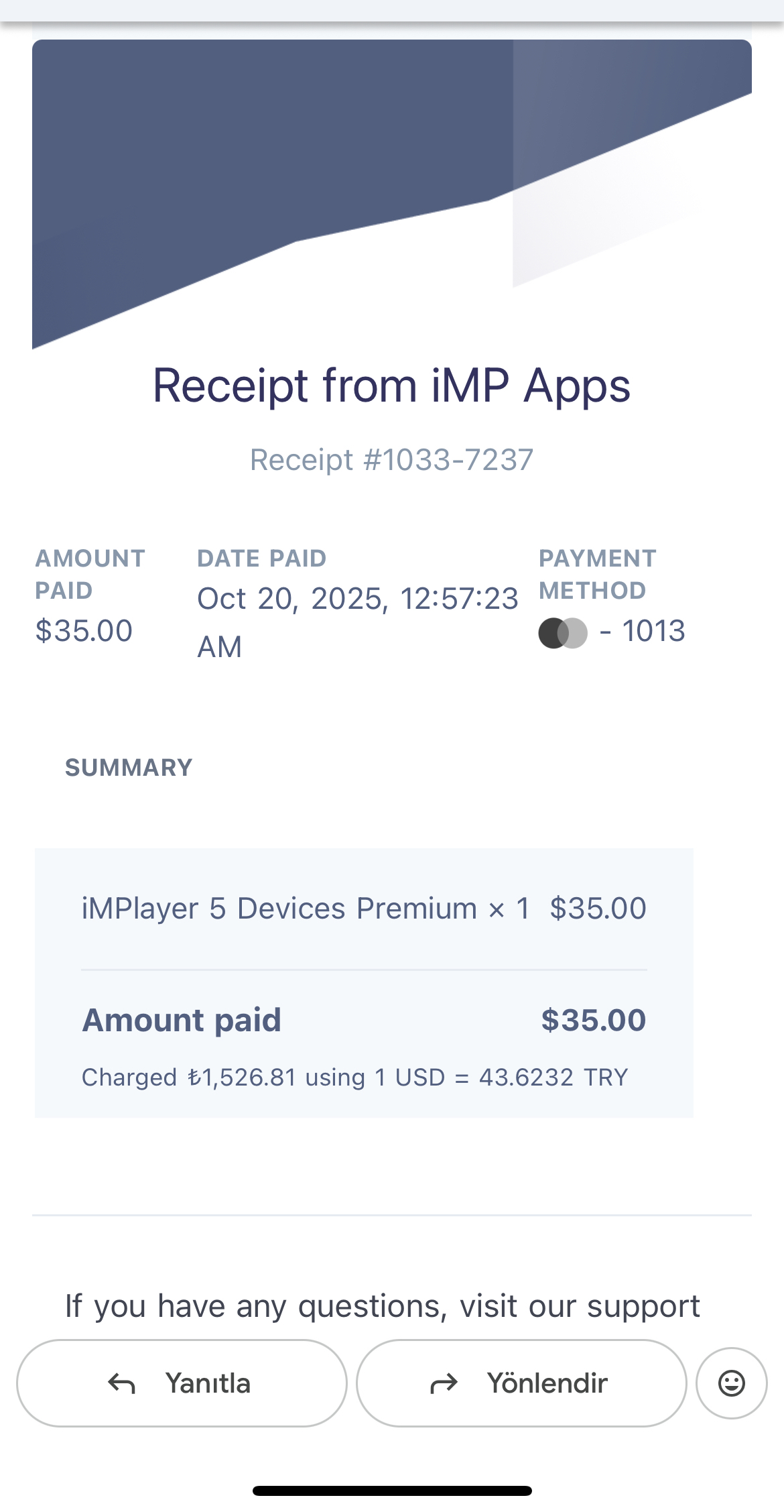Tap the bold $35.00 total amount

tap(593, 1021)
